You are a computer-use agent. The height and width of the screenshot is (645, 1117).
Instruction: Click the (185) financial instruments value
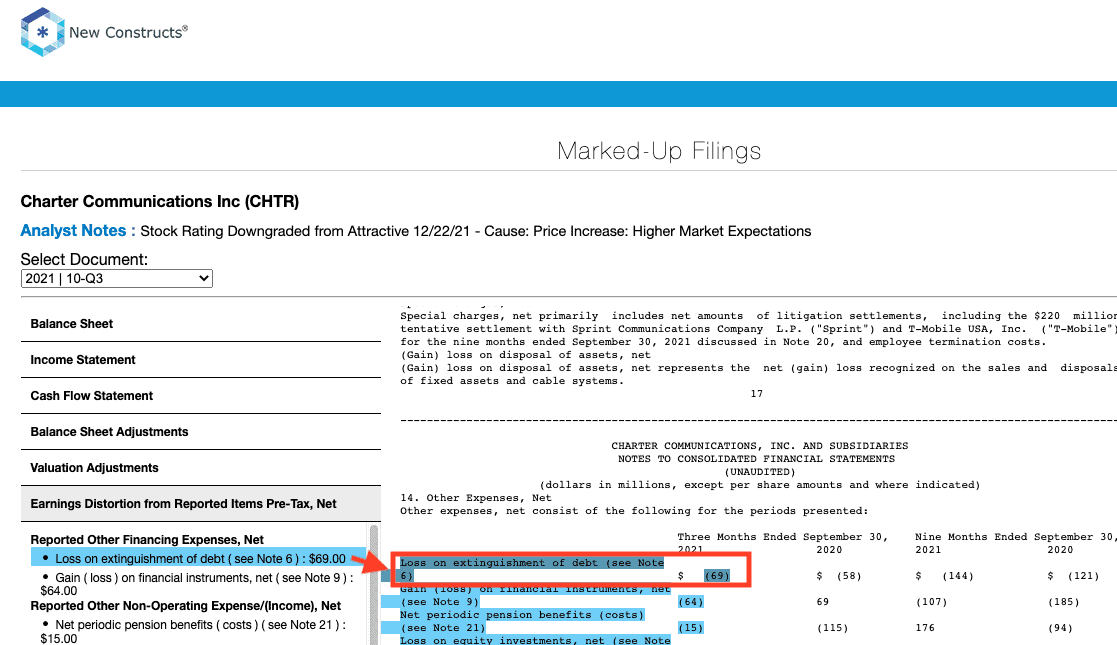click(x=1064, y=602)
